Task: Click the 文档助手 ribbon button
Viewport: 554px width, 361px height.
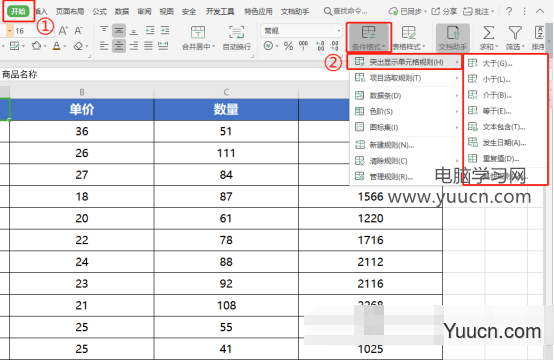Action: [x=453, y=37]
